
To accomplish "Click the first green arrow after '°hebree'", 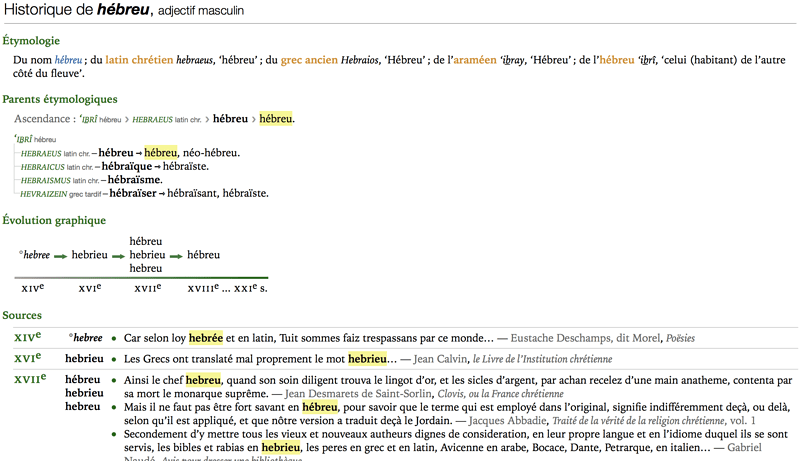I will point(60,256).
